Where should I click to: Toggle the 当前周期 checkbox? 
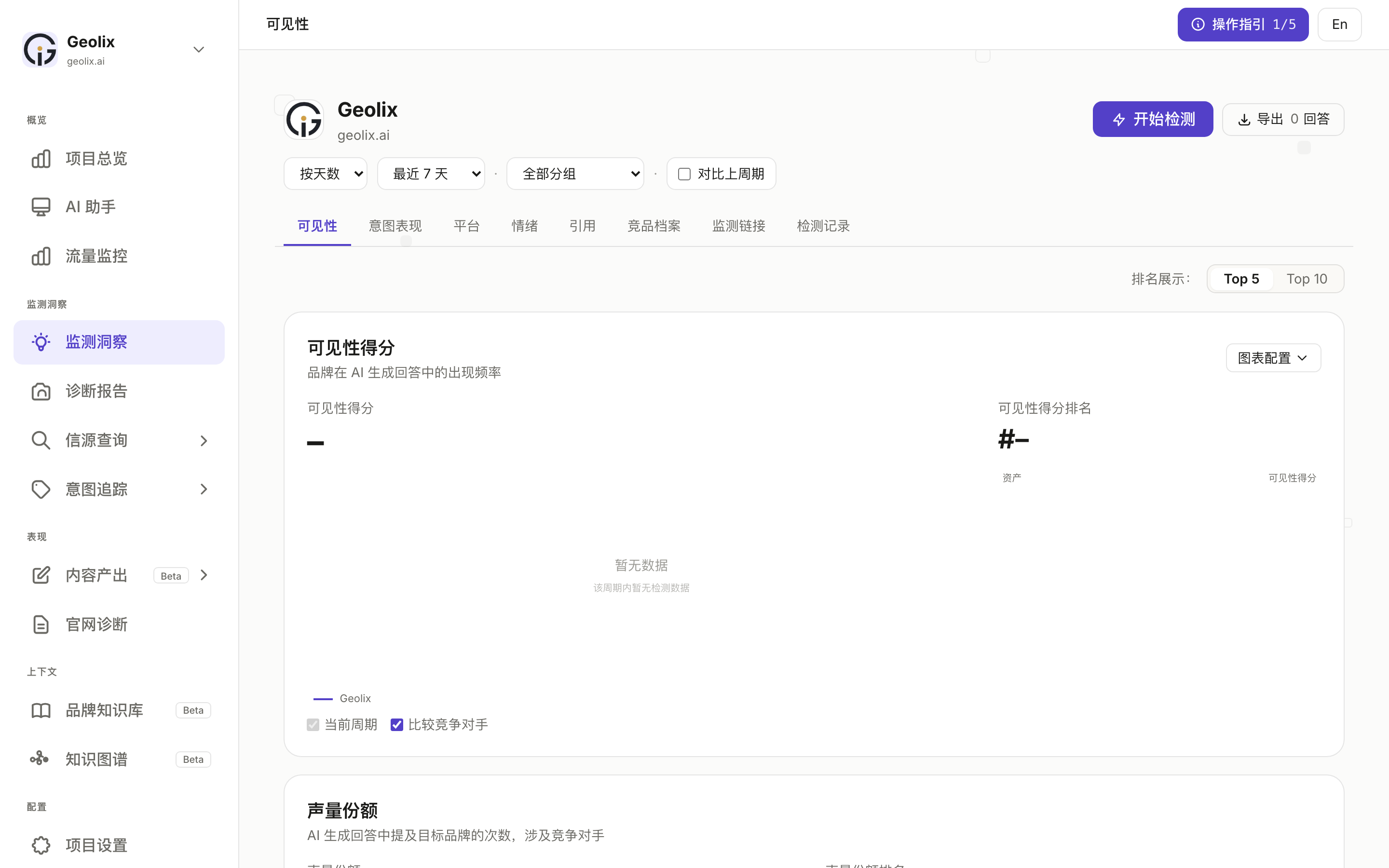pyautogui.click(x=313, y=725)
